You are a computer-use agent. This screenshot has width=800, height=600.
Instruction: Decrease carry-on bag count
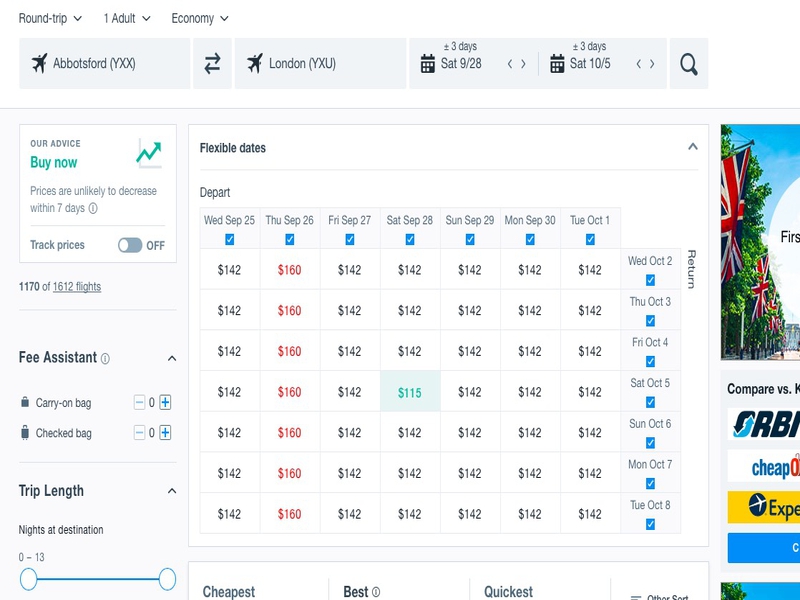[x=139, y=403]
